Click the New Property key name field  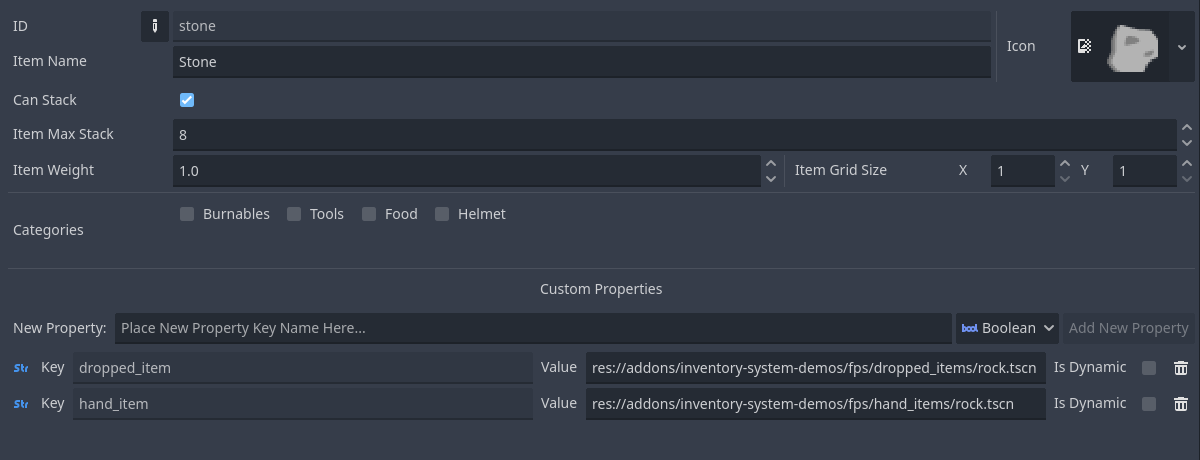pos(533,328)
